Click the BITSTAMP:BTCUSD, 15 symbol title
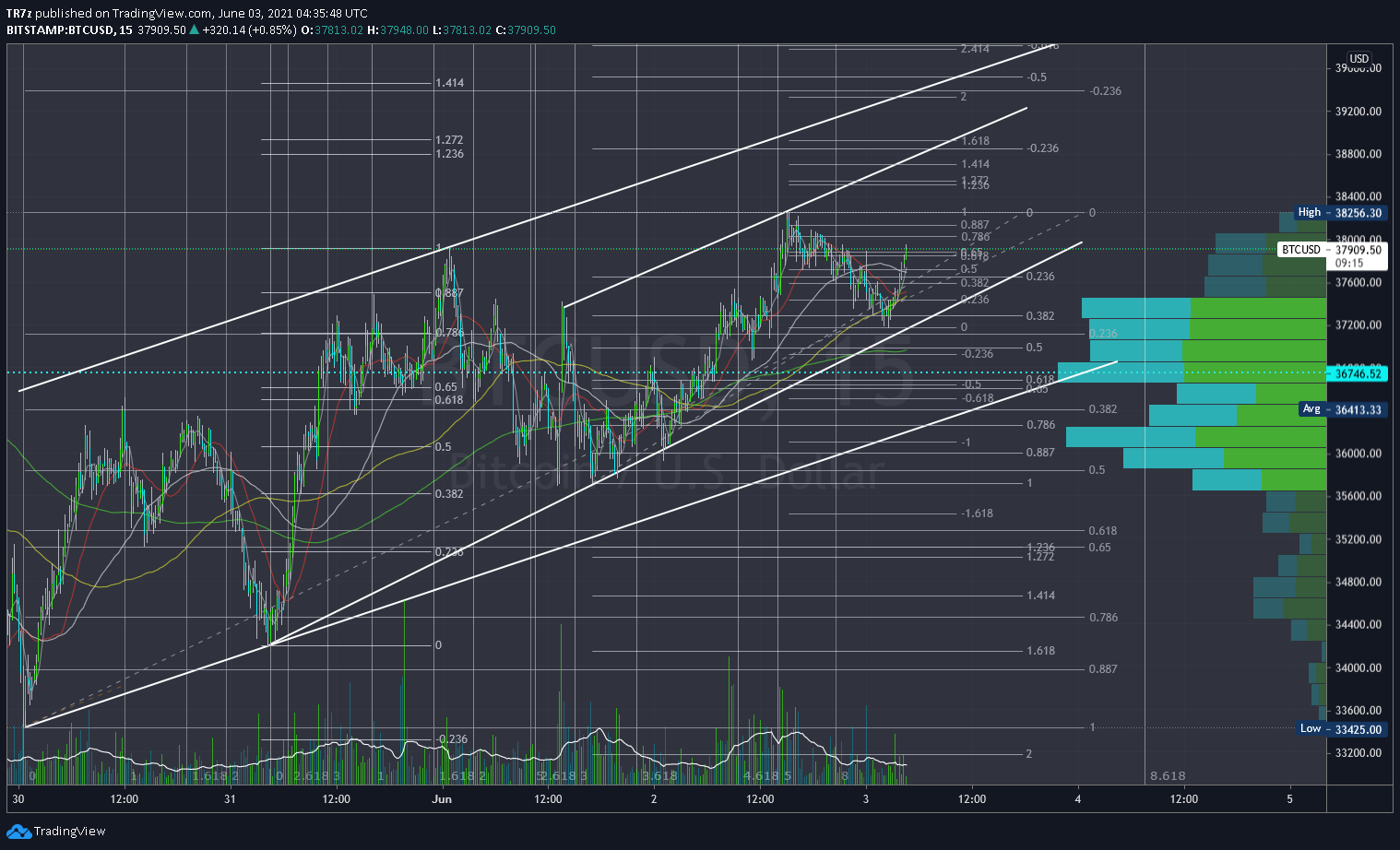 click(69, 30)
